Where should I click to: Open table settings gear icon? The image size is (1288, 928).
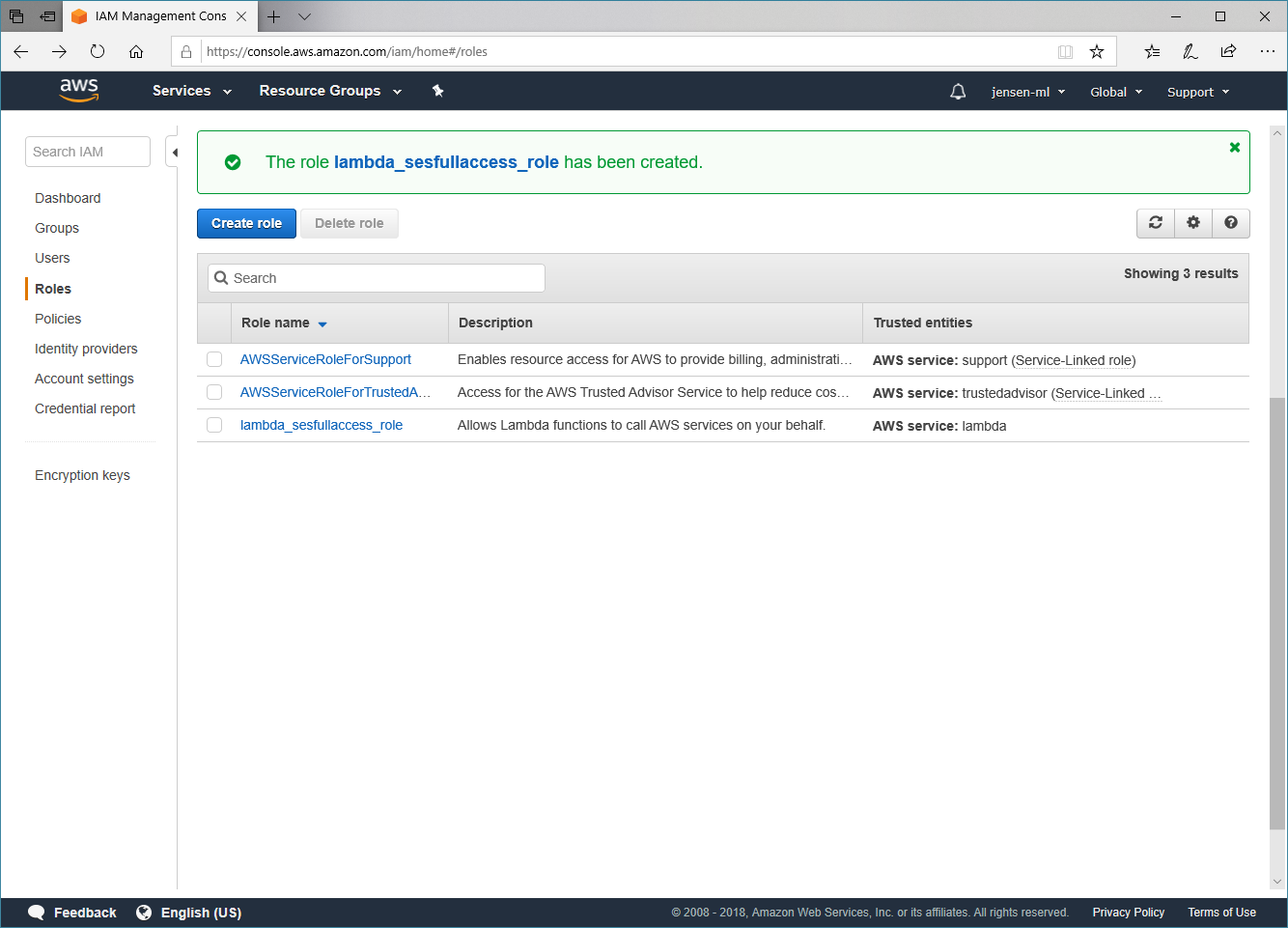1193,223
